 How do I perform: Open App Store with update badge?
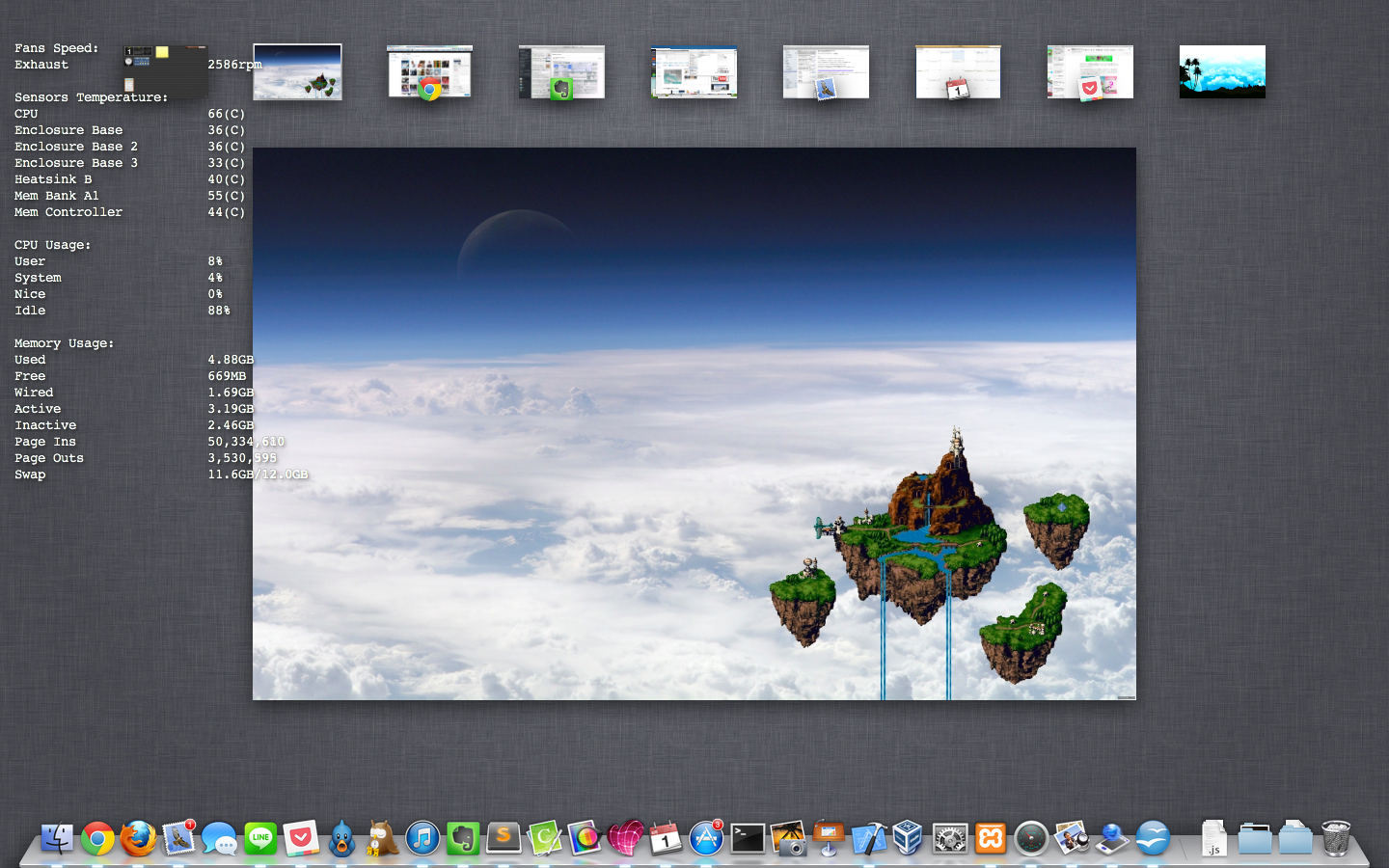pyautogui.click(x=706, y=838)
